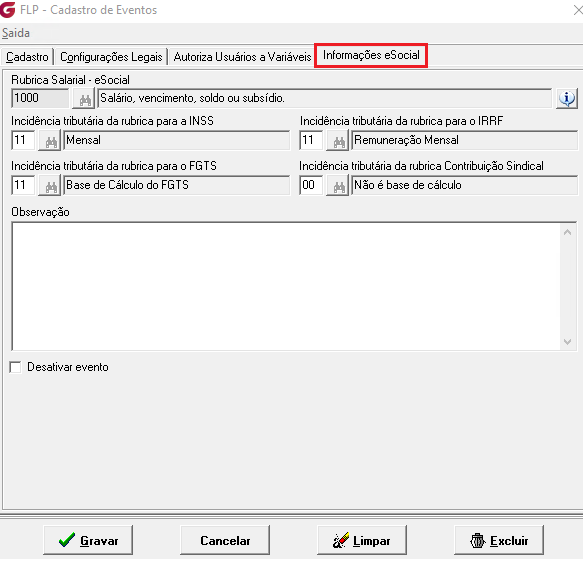The height and width of the screenshot is (562, 583).
Task: Click the Cancelar button
Action: [x=225, y=540]
